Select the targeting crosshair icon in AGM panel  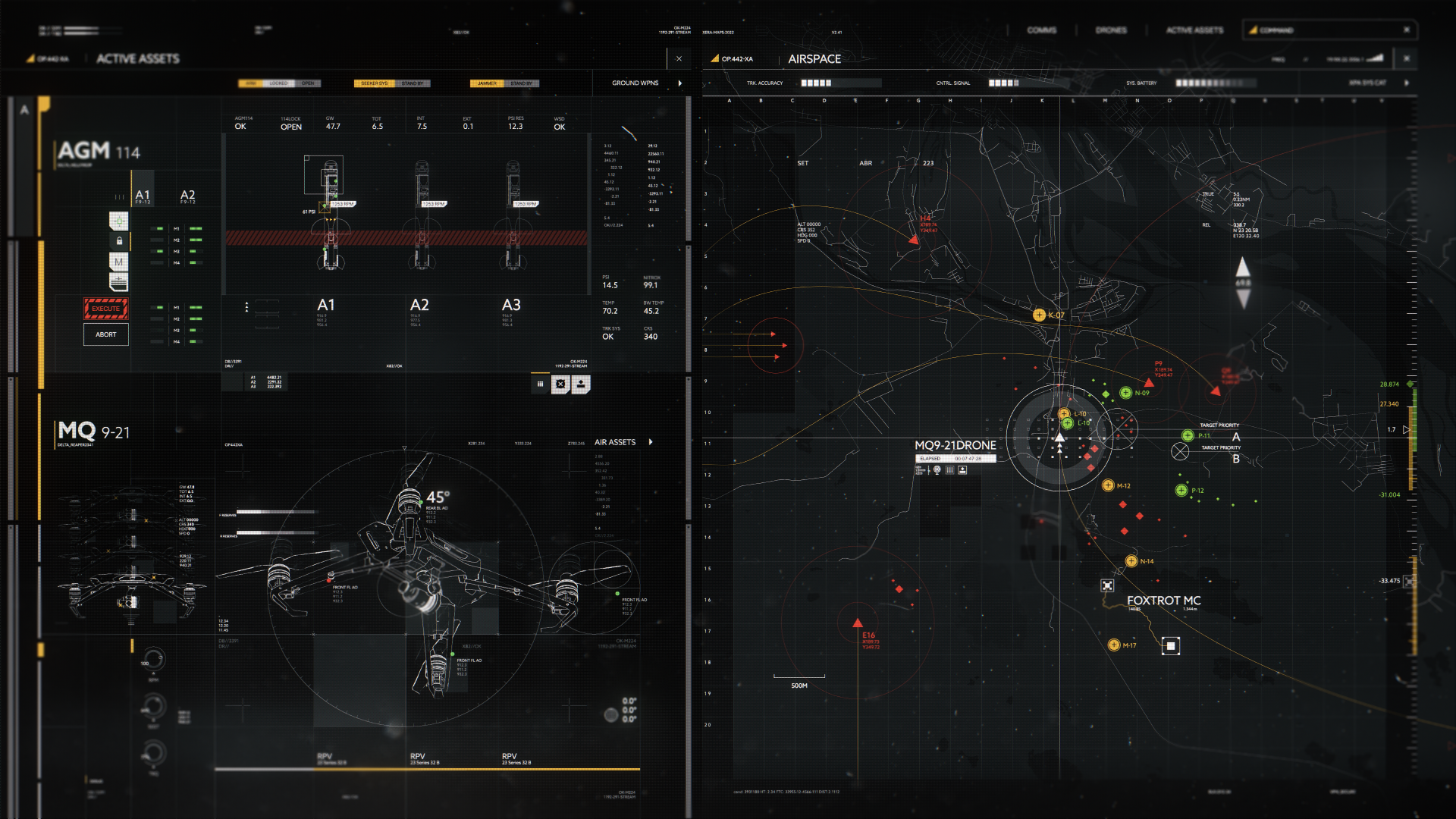pos(119,221)
